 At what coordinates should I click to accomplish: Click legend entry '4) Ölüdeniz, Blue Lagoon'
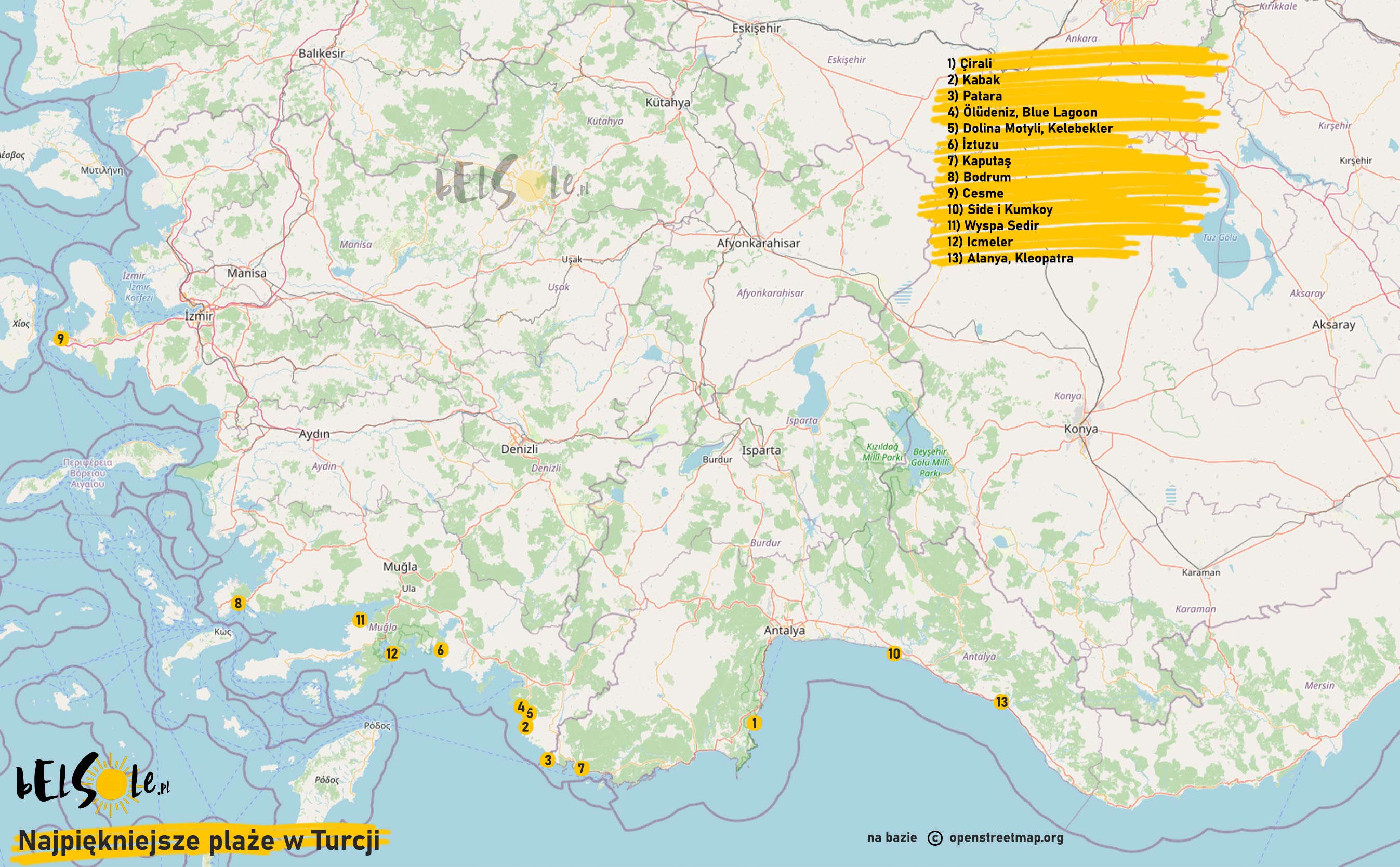[x=1022, y=112]
